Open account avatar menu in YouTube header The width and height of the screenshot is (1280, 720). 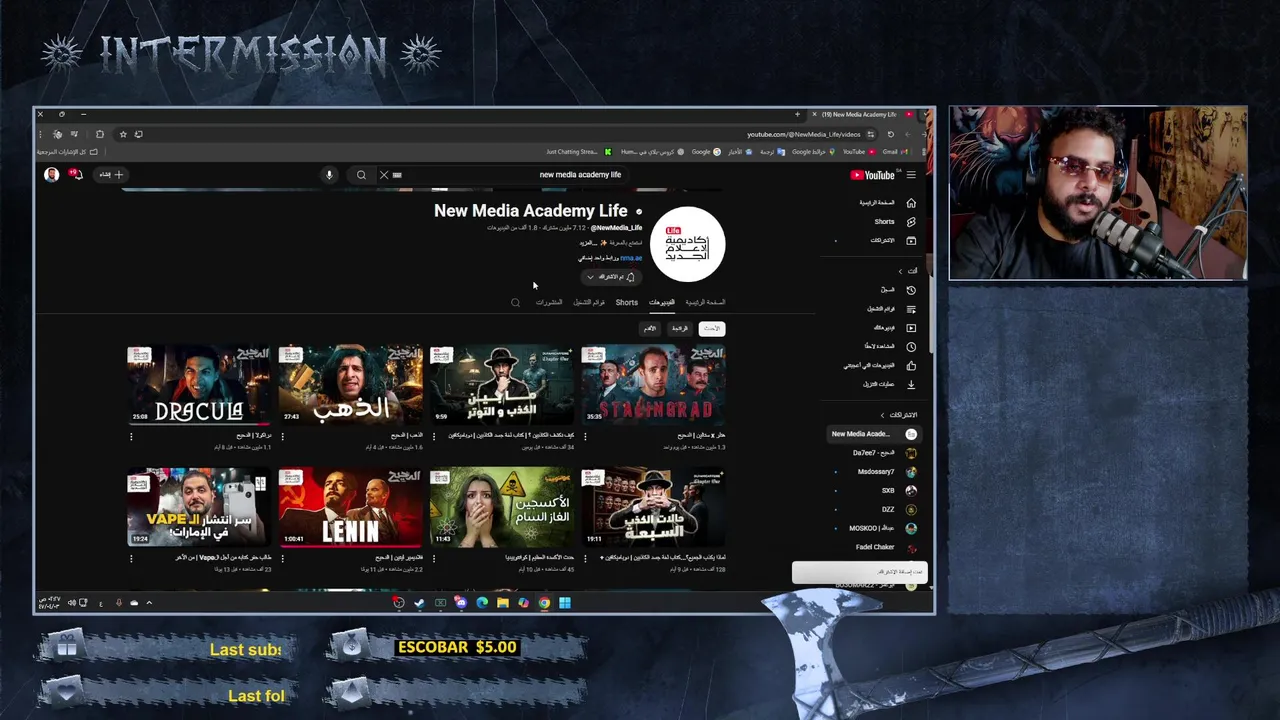click(52, 175)
